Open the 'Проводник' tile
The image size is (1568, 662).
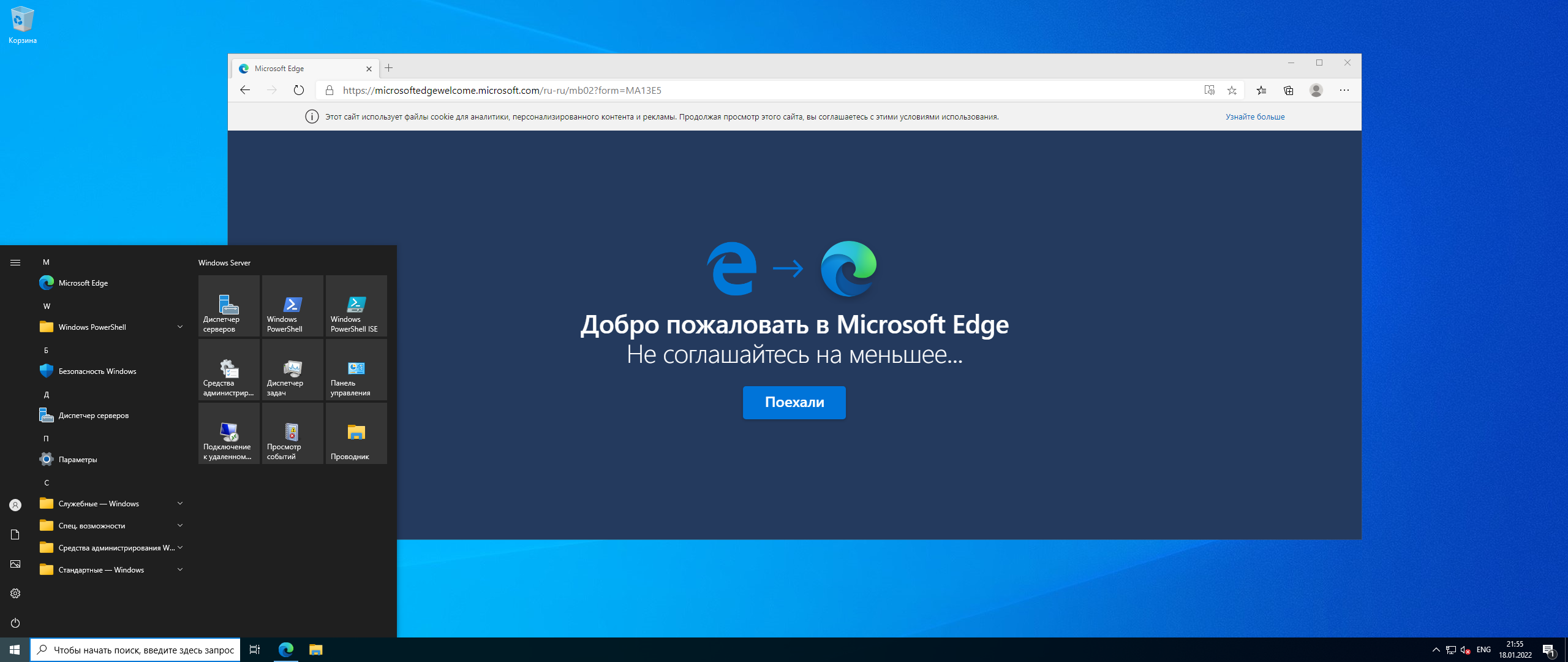coord(356,433)
